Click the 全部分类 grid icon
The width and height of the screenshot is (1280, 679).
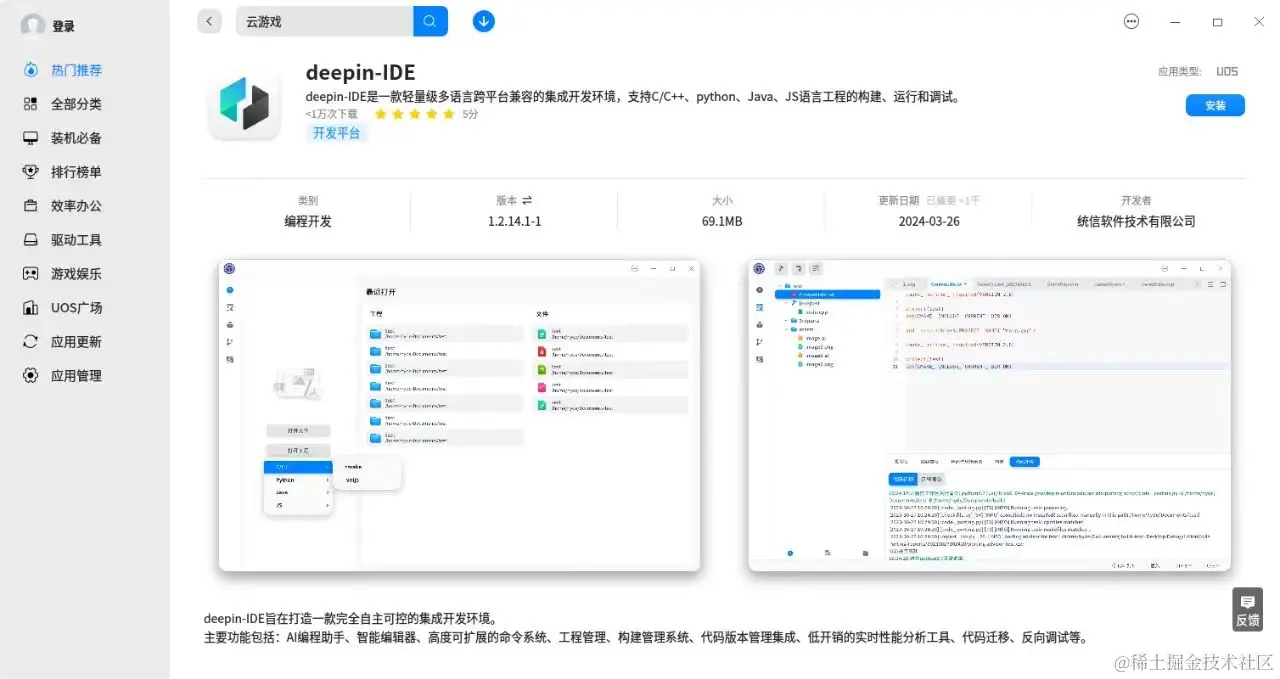click(x=31, y=104)
